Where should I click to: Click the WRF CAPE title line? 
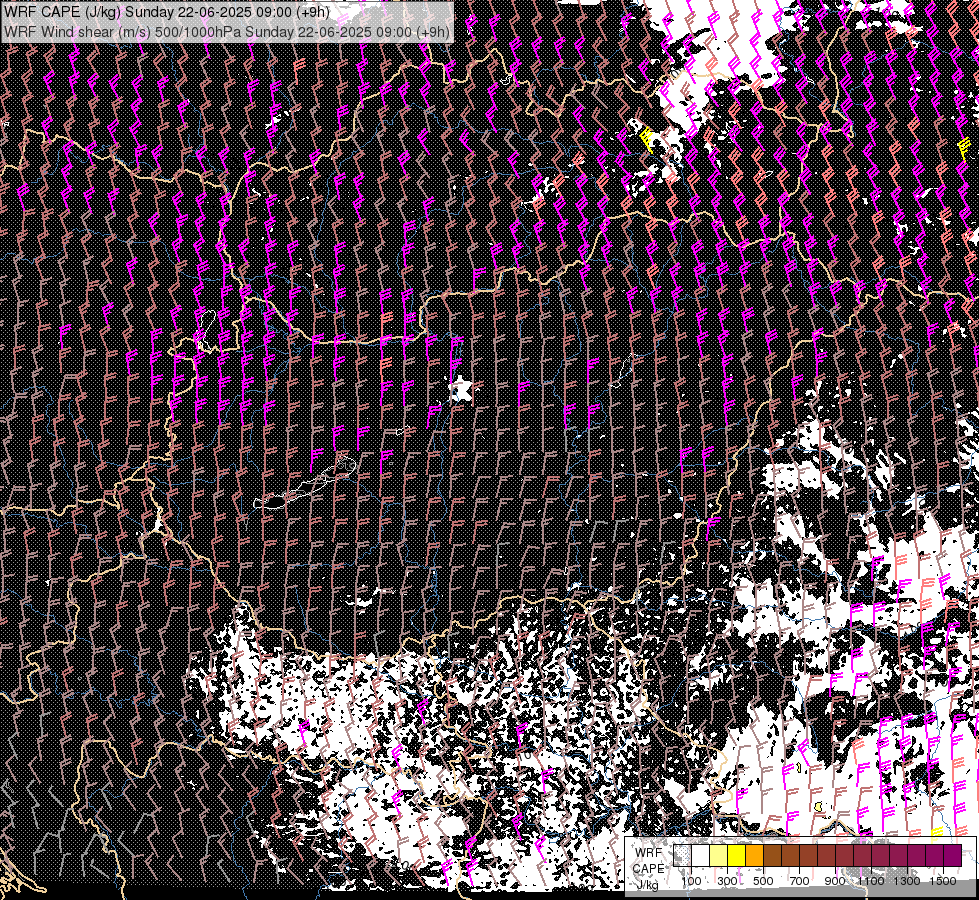pyautogui.click(x=166, y=12)
